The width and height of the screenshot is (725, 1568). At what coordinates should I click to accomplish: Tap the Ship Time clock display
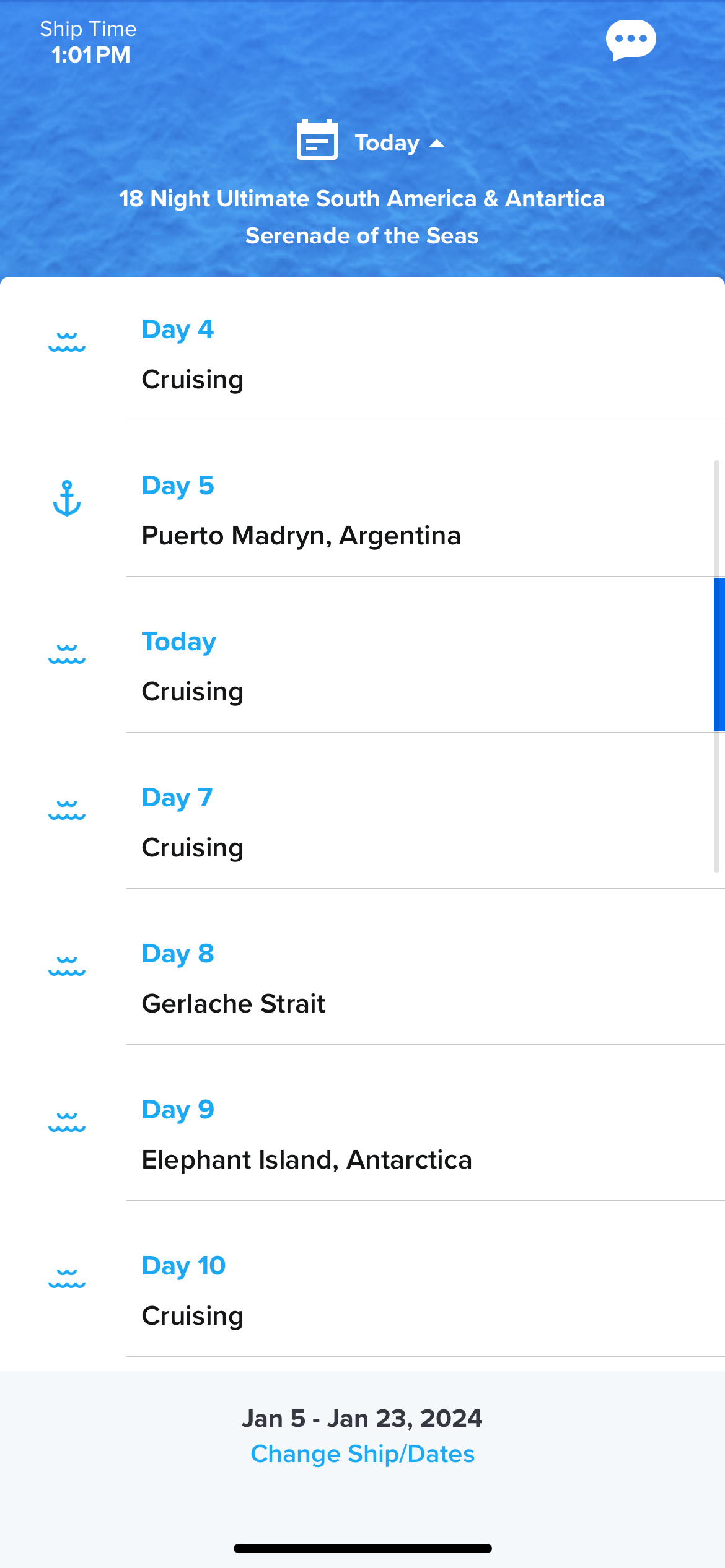pos(89,42)
